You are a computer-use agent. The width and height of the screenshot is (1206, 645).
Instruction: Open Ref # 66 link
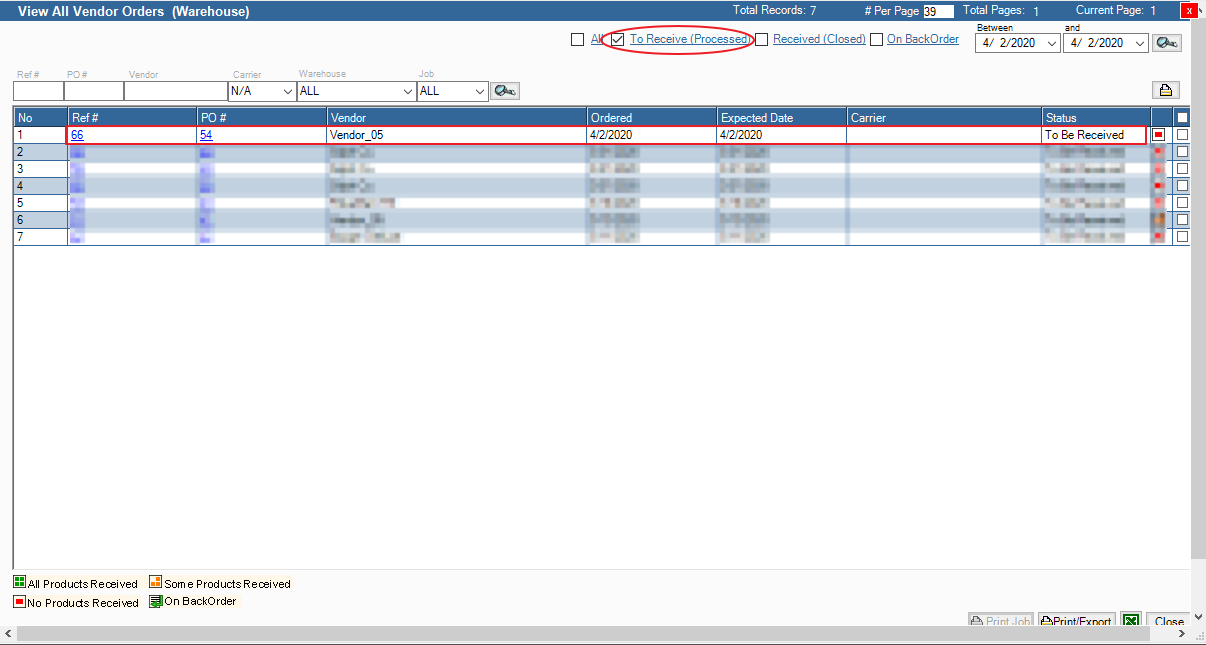click(x=77, y=135)
